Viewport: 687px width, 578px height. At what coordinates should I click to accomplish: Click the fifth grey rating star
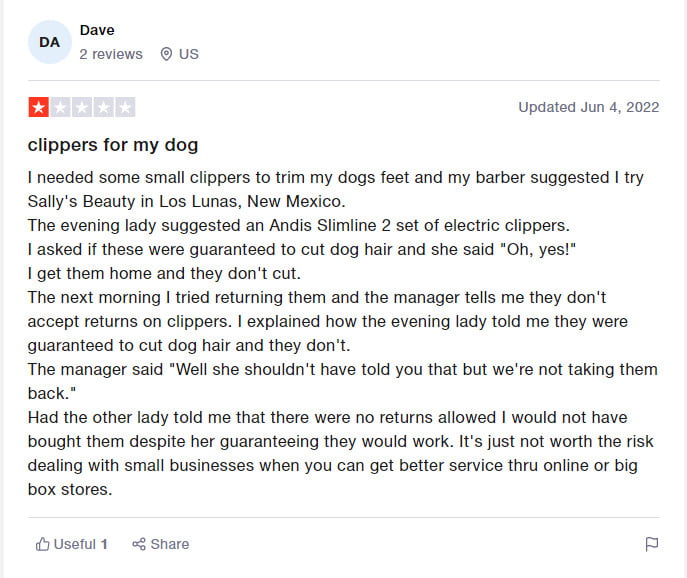125,107
